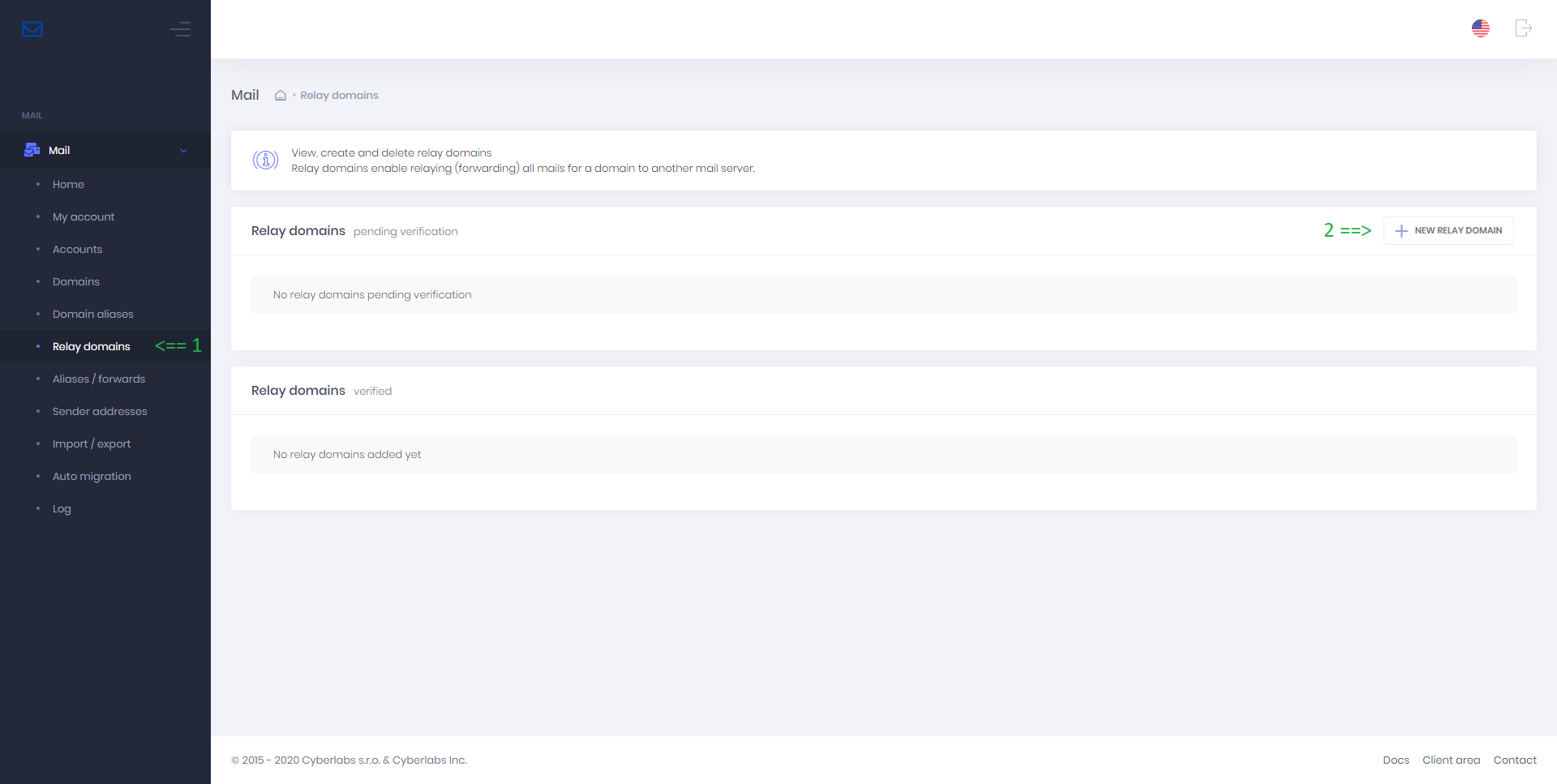Click the Mail section icon in sidebar
Image resolution: width=1557 pixels, height=784 pixels.
32,150
